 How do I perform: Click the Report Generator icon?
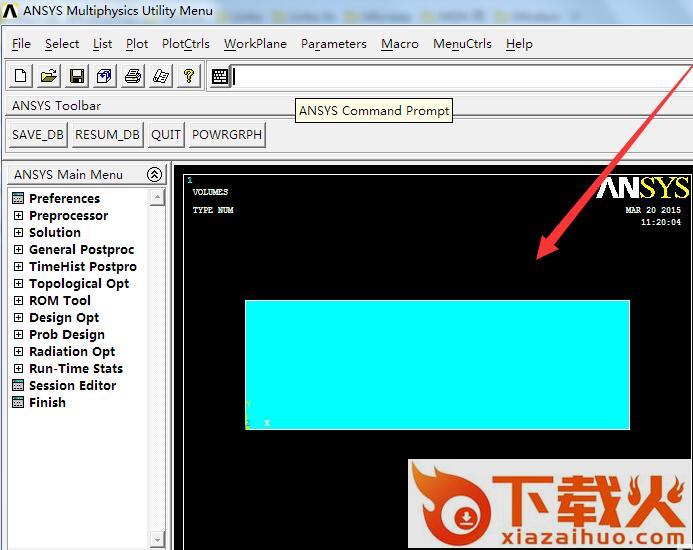point(161,76)
